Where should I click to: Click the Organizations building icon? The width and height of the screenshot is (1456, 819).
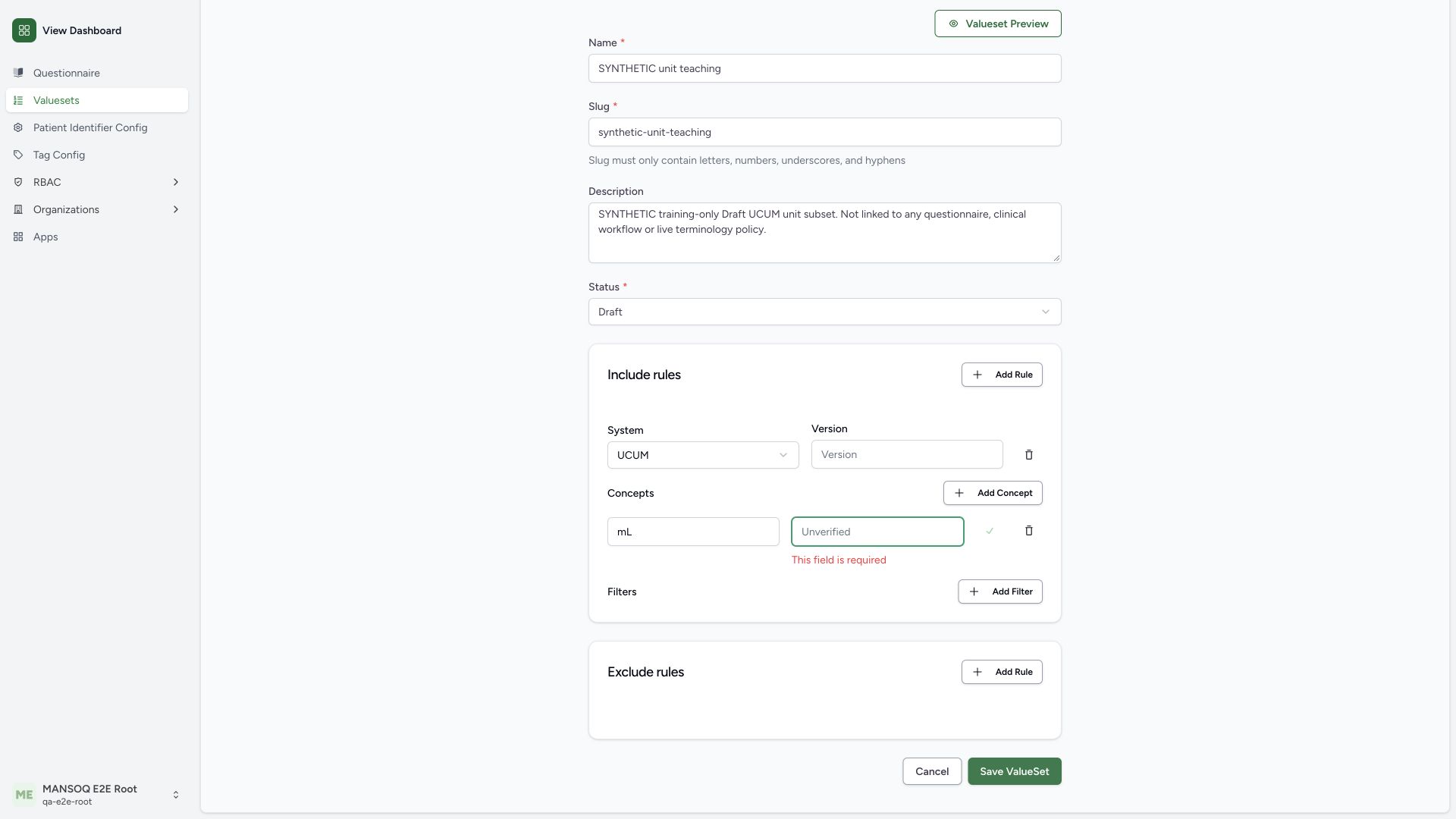(x=18, y=209)
